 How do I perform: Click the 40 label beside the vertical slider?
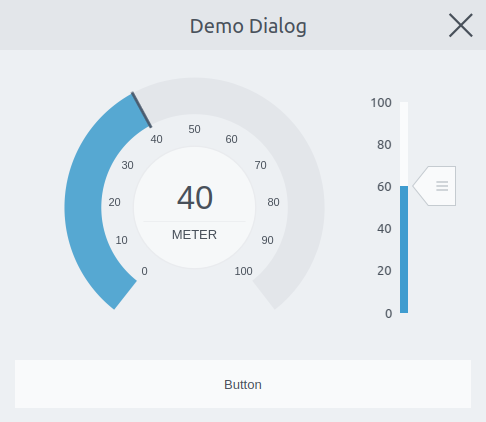tap(384, 229)
